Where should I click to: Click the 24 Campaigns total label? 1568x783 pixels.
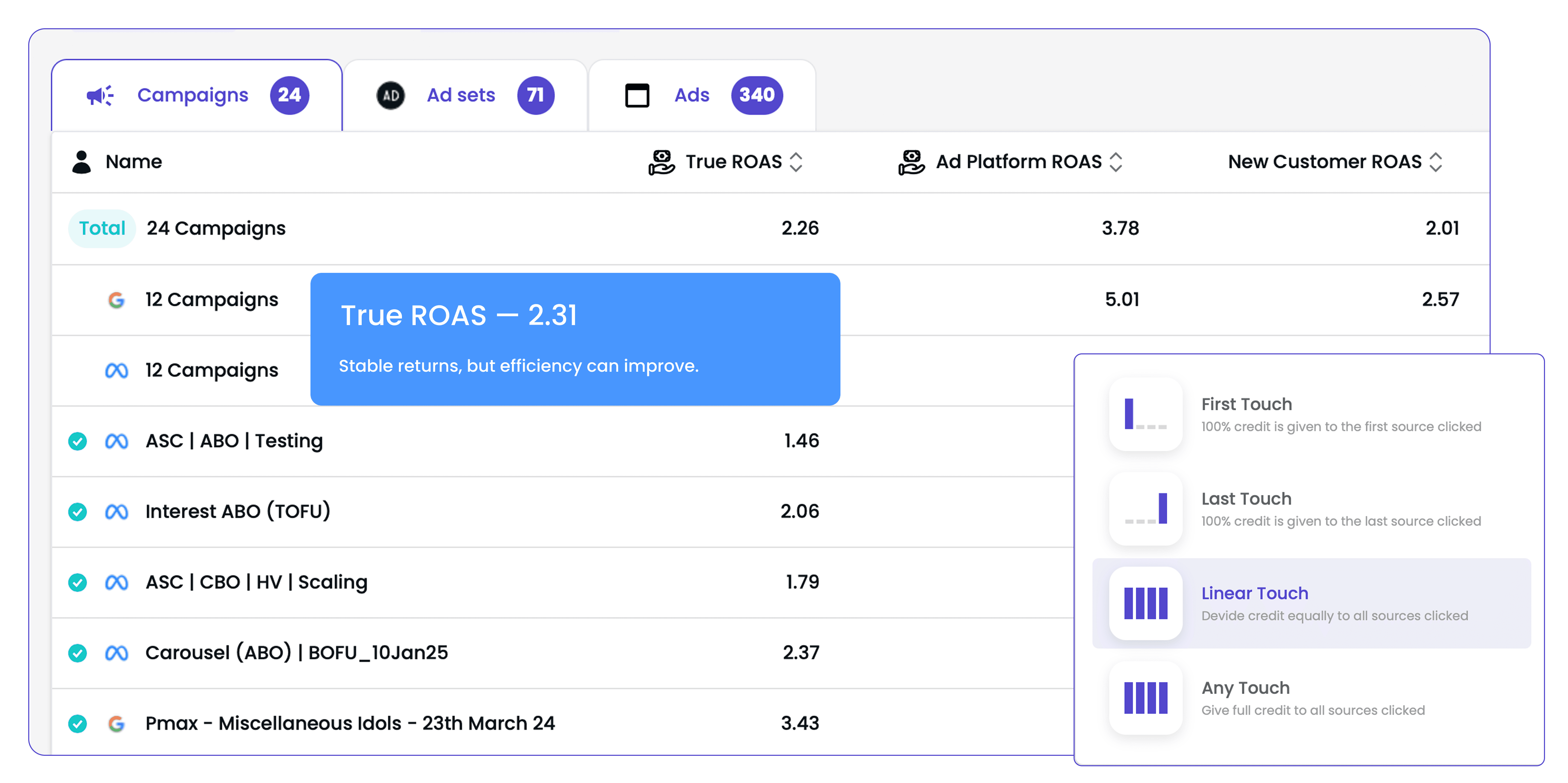click(x=216, y=228)
